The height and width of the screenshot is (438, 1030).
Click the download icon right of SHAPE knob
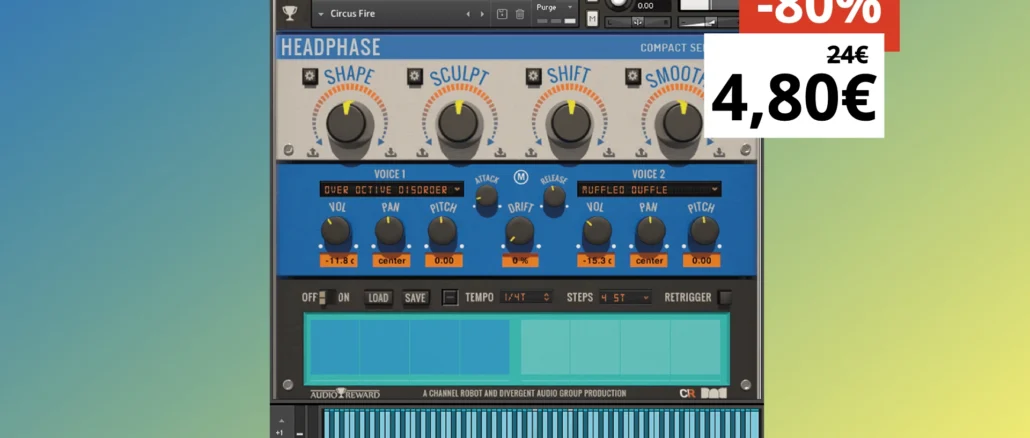click(391, 152)
